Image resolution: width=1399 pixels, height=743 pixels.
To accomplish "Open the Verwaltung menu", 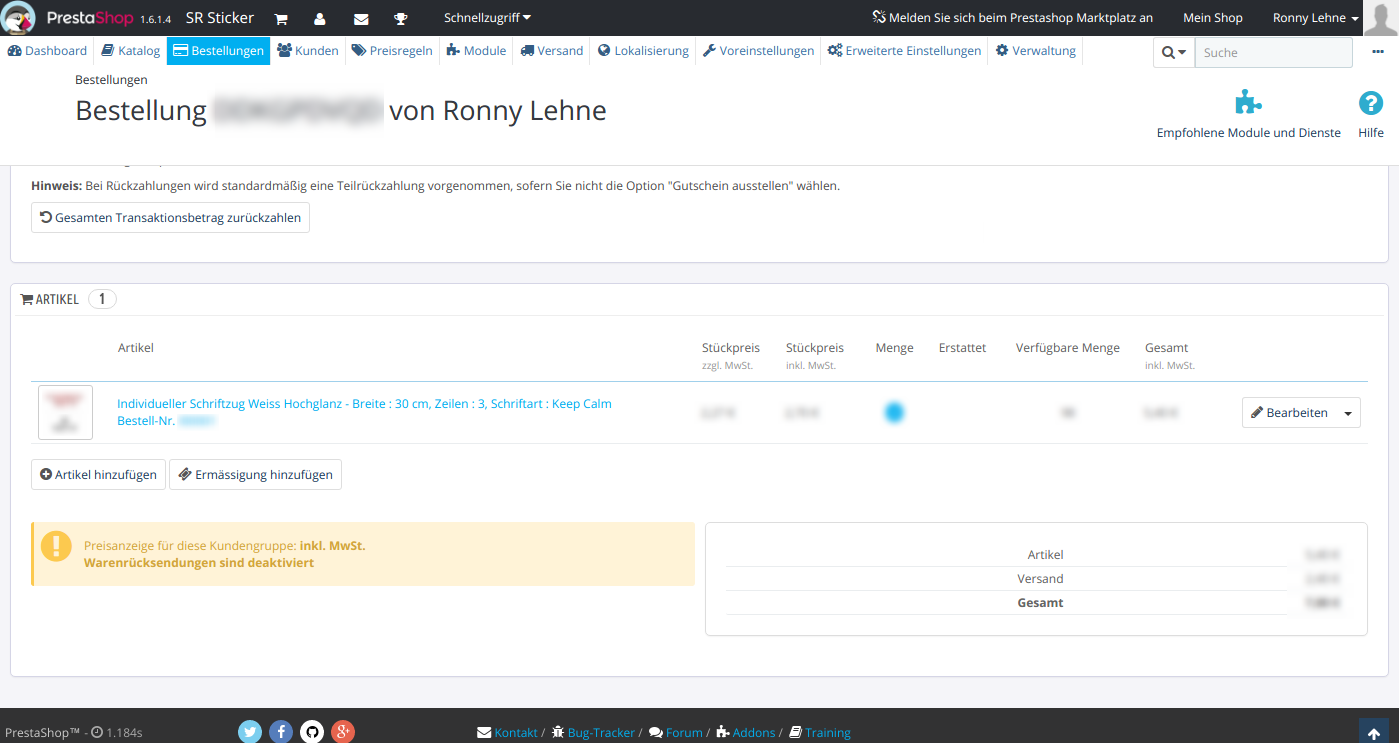I will click(x=1036, y=51).
